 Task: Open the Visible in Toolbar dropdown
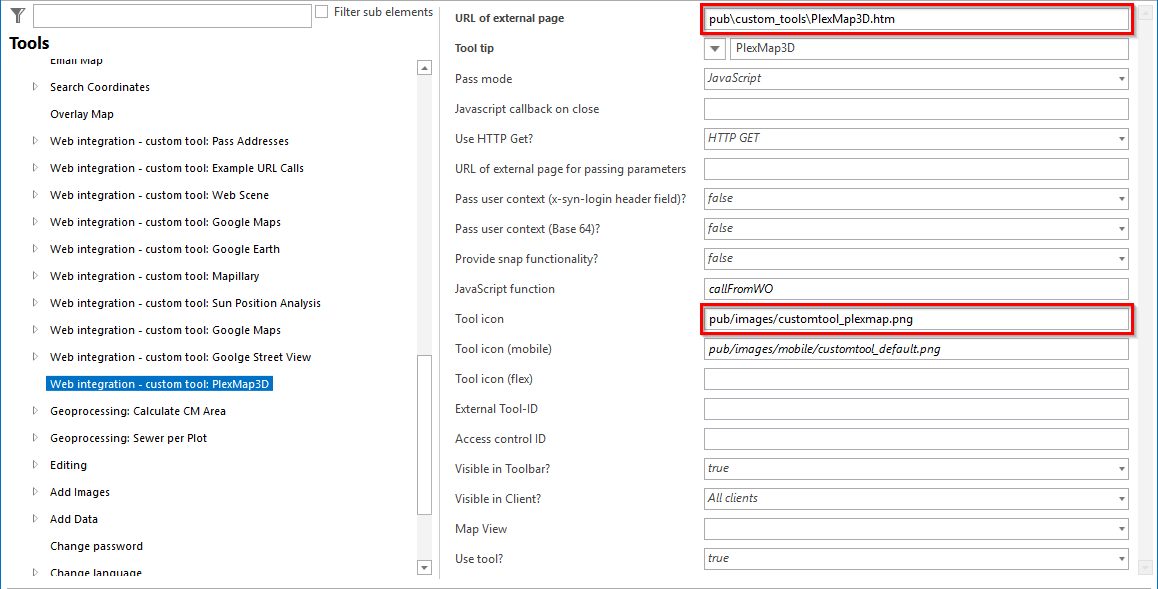point(1121,468)
